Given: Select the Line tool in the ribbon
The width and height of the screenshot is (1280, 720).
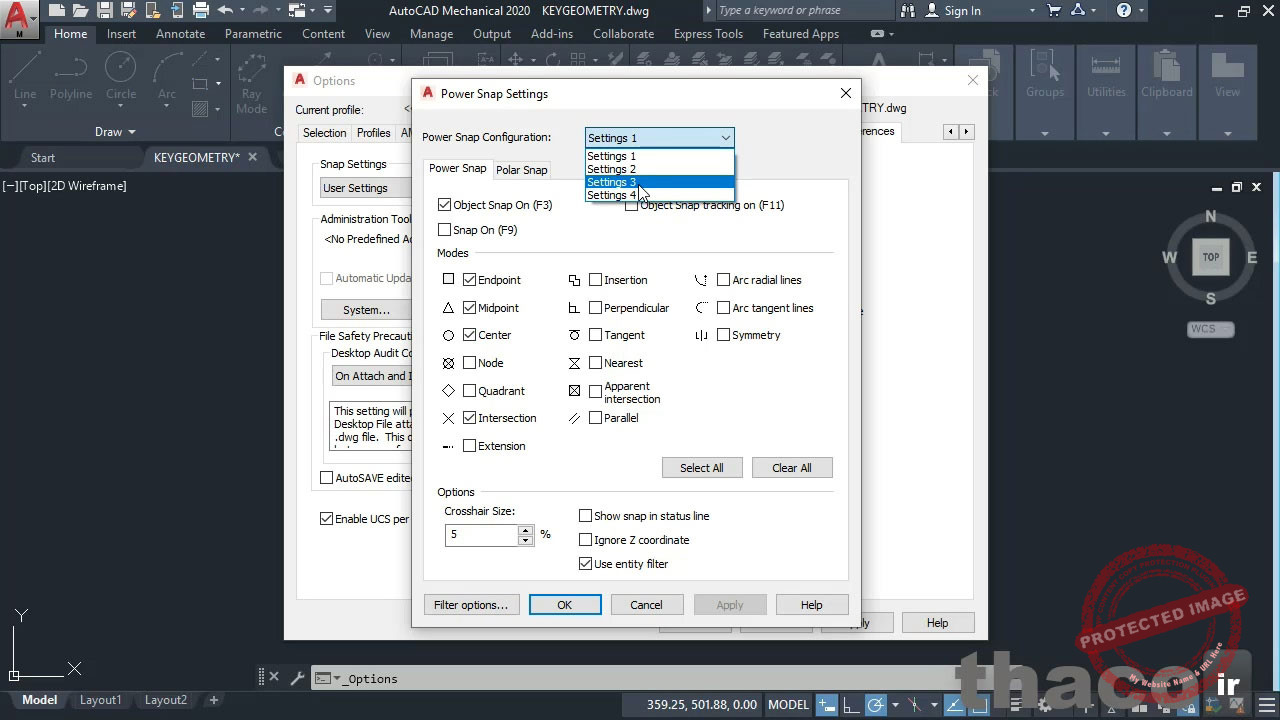Looking at the screenshot, I should [25, 77].
